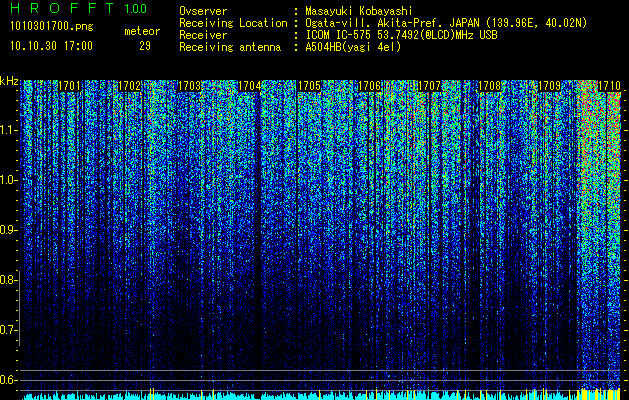Click the 1702 time marker
629x400 pixels.
tap(130, 86)
